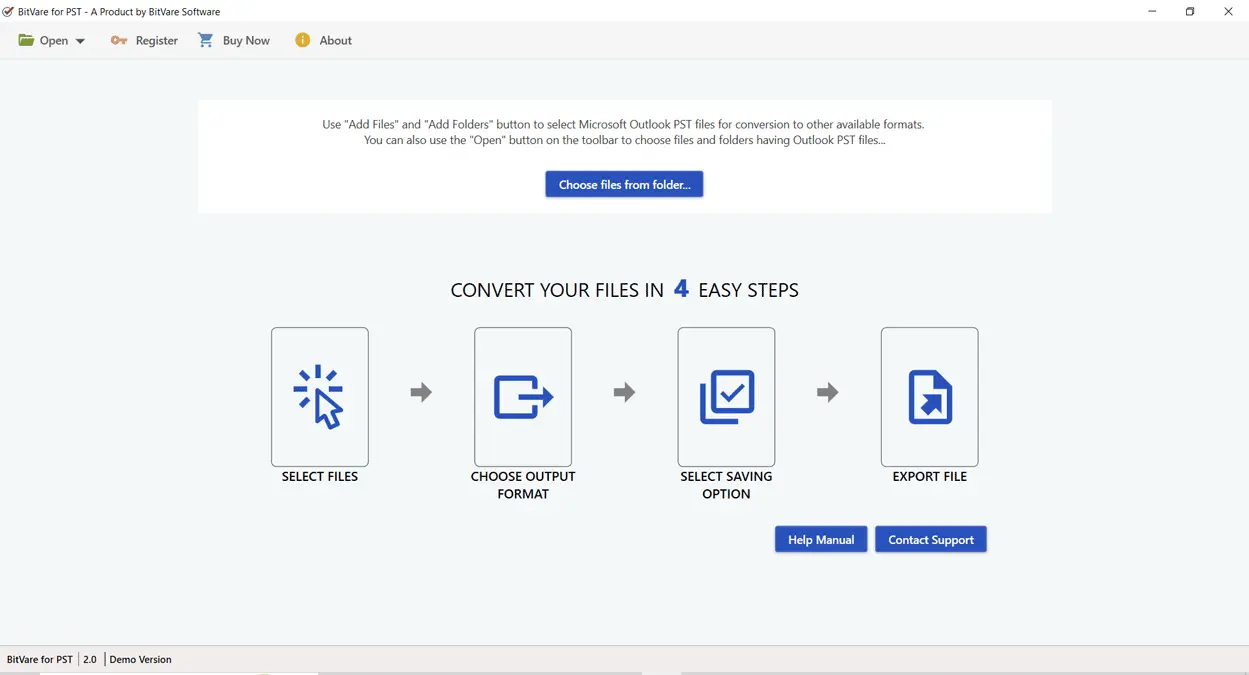1249x675 pixels.
Task: Click the Open folder icon in toolbar
Action: click(26, 40)
